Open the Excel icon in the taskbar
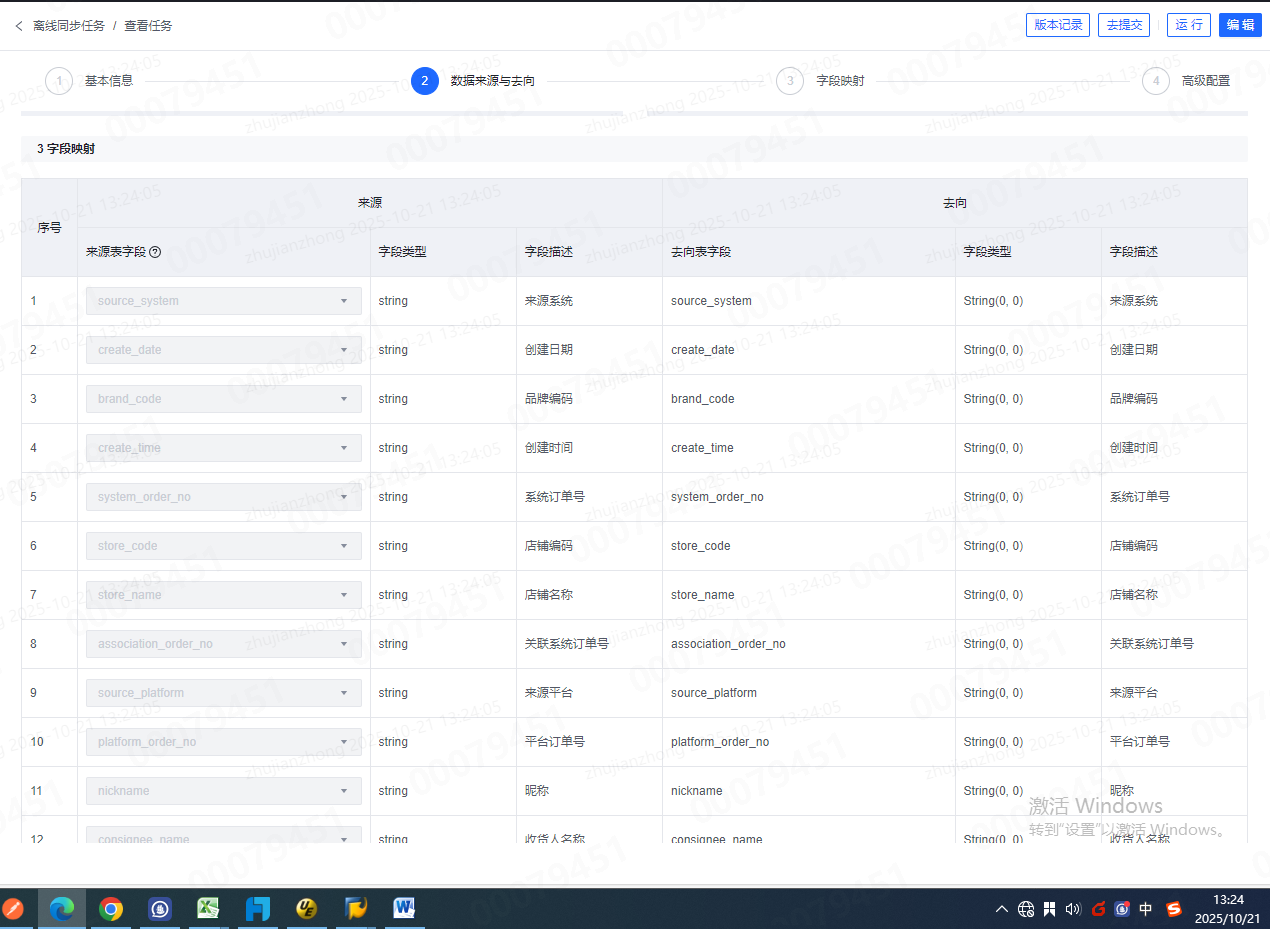1270x929 pixels. (208, 908)
